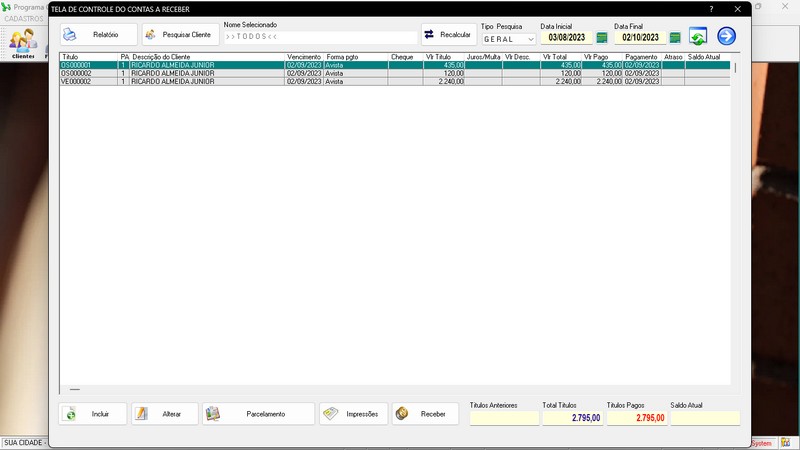Open calendar icon next to Data Inicial
The height and width of the screenshot is (450, 800).
coord(602,38)
